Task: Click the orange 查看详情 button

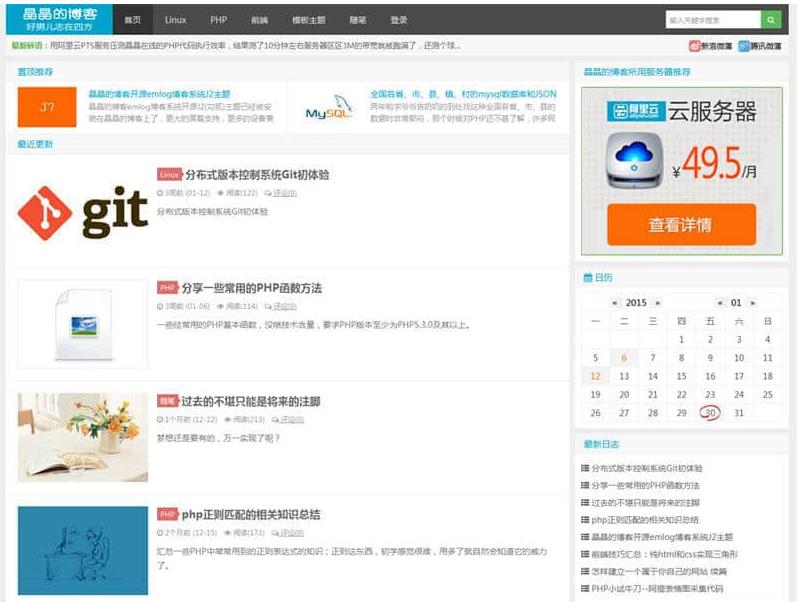Action: click(x=680, y=225)
